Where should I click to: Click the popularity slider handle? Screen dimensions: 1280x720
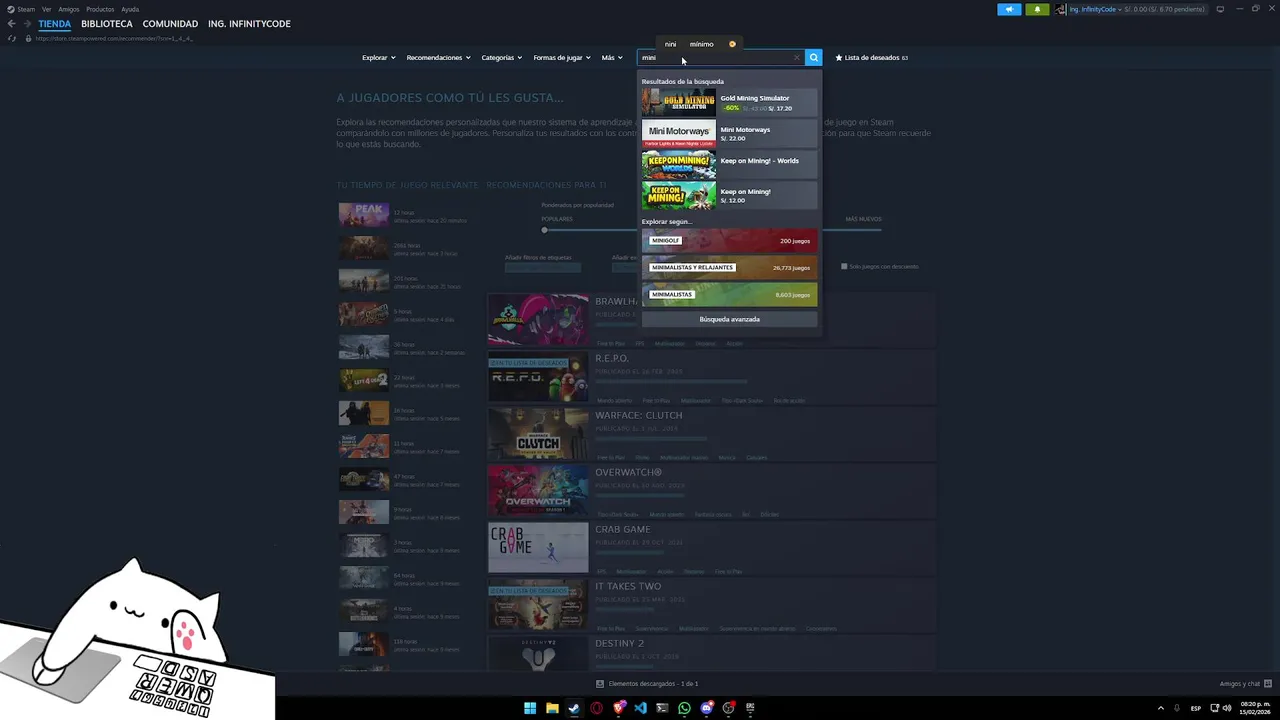[545, 230]
